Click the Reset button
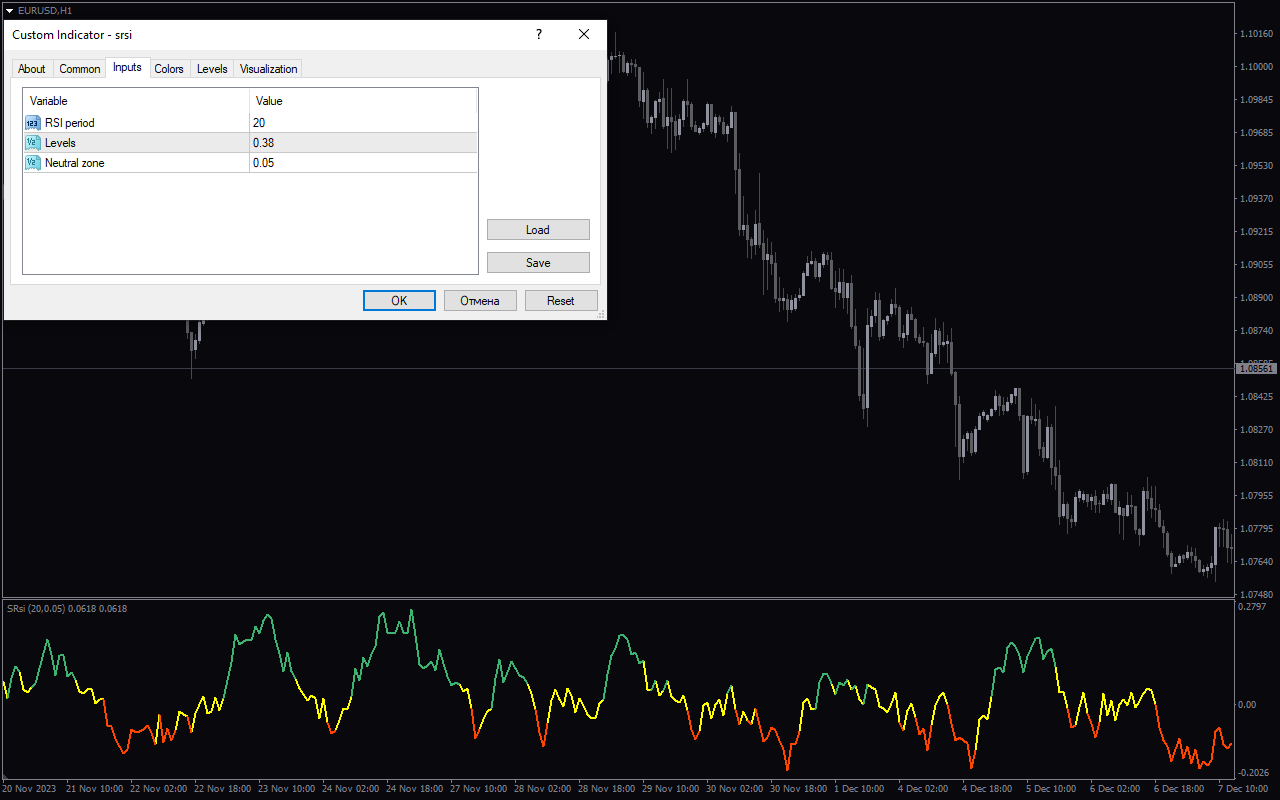 pos(561,301)
